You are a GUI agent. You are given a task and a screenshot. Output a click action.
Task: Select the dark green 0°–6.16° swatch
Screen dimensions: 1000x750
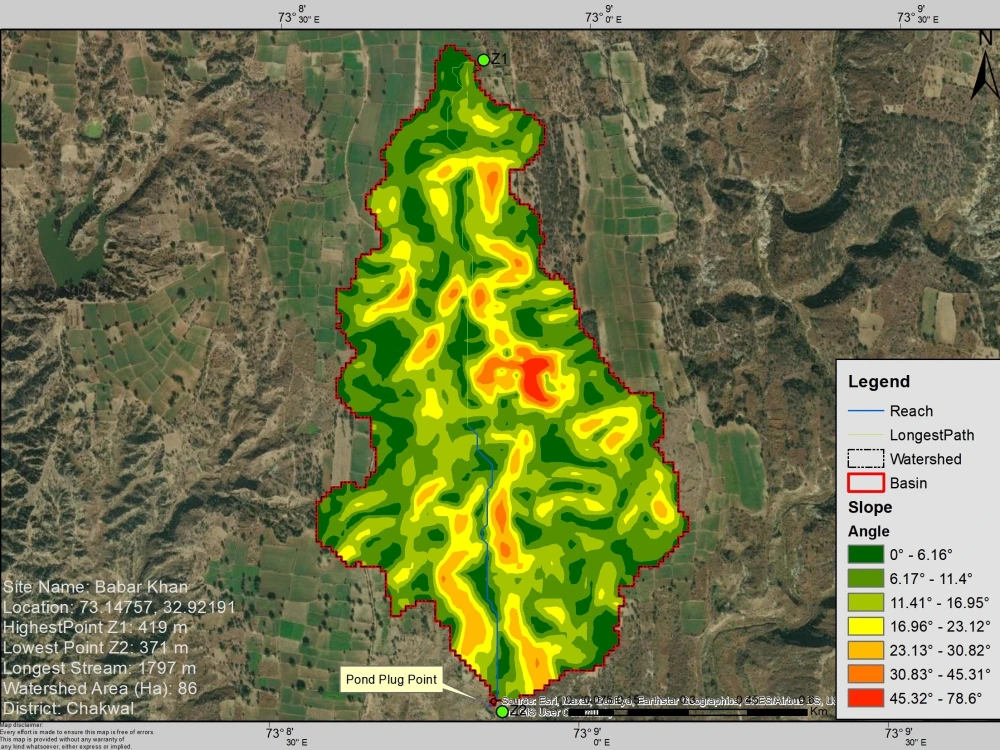(x=866, y=552)
